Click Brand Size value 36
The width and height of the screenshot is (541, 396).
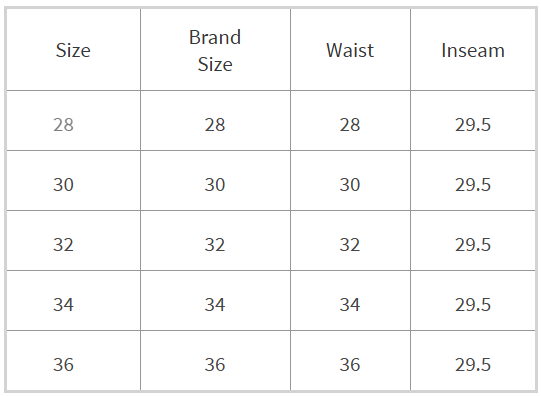215,365
